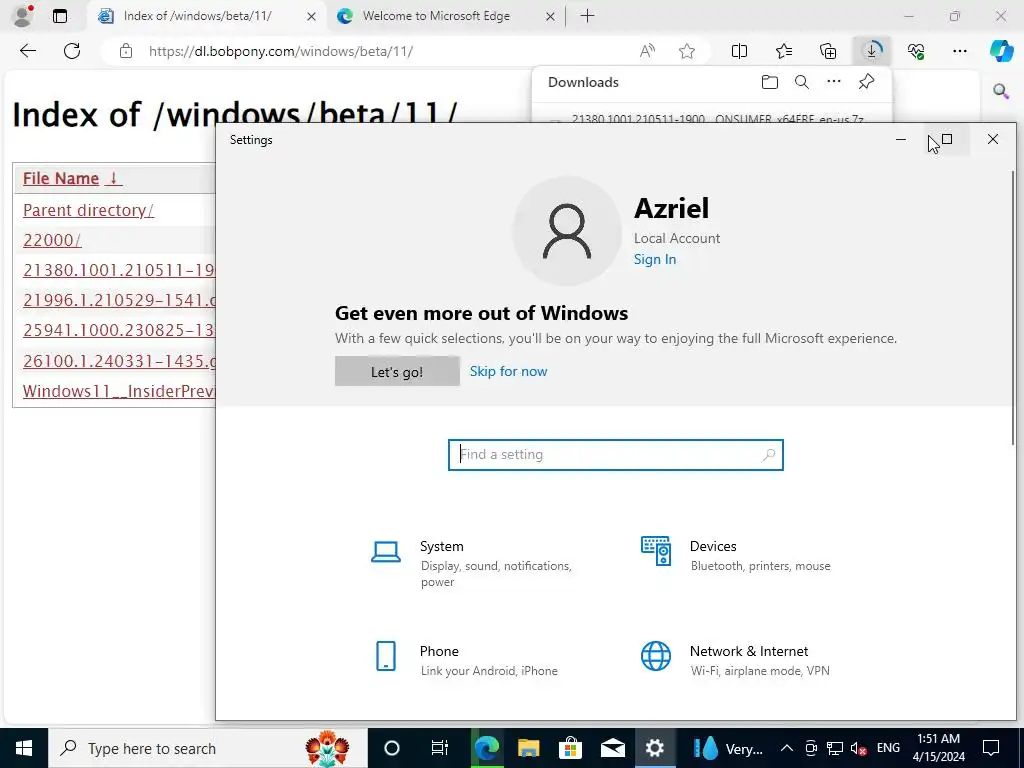Click the Let's go! button

[x=397, y=372]
